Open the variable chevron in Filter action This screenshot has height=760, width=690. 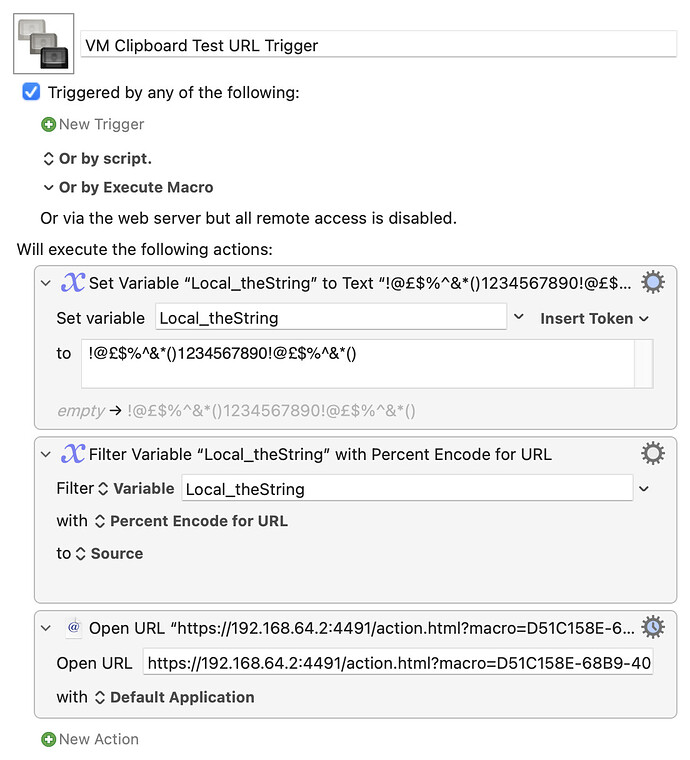coord(644,489)
